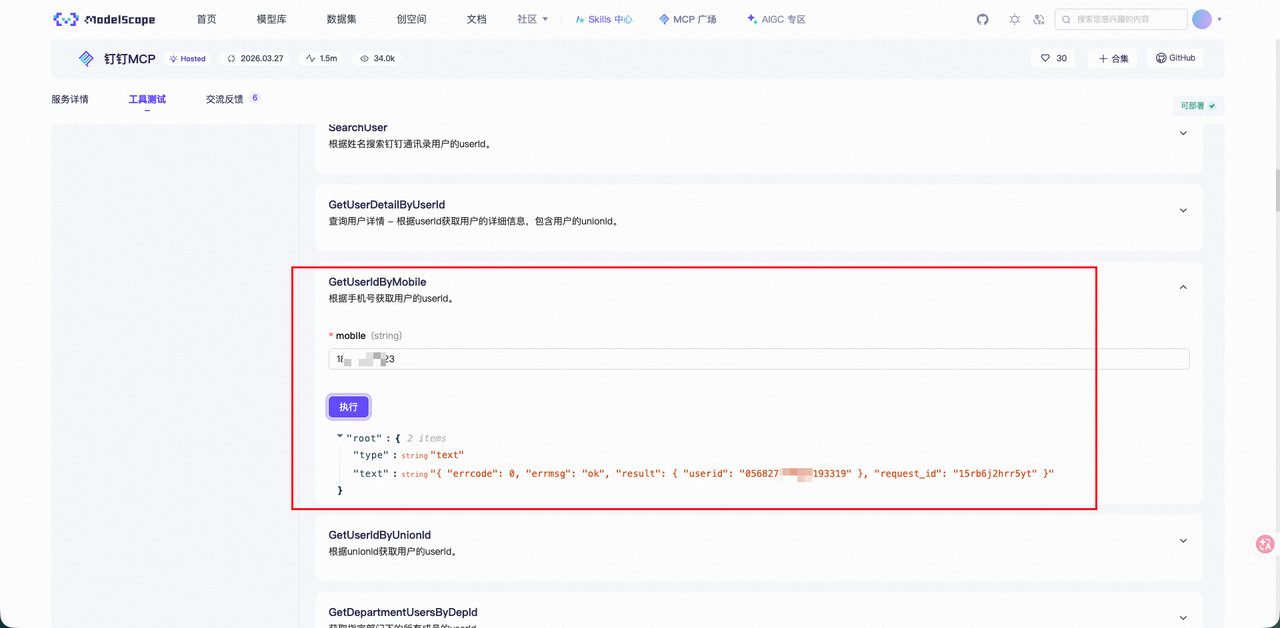The image size is (1280, 628).
Task: Open the GitHub icon in top navigation
Action: [x=982, y=19]
